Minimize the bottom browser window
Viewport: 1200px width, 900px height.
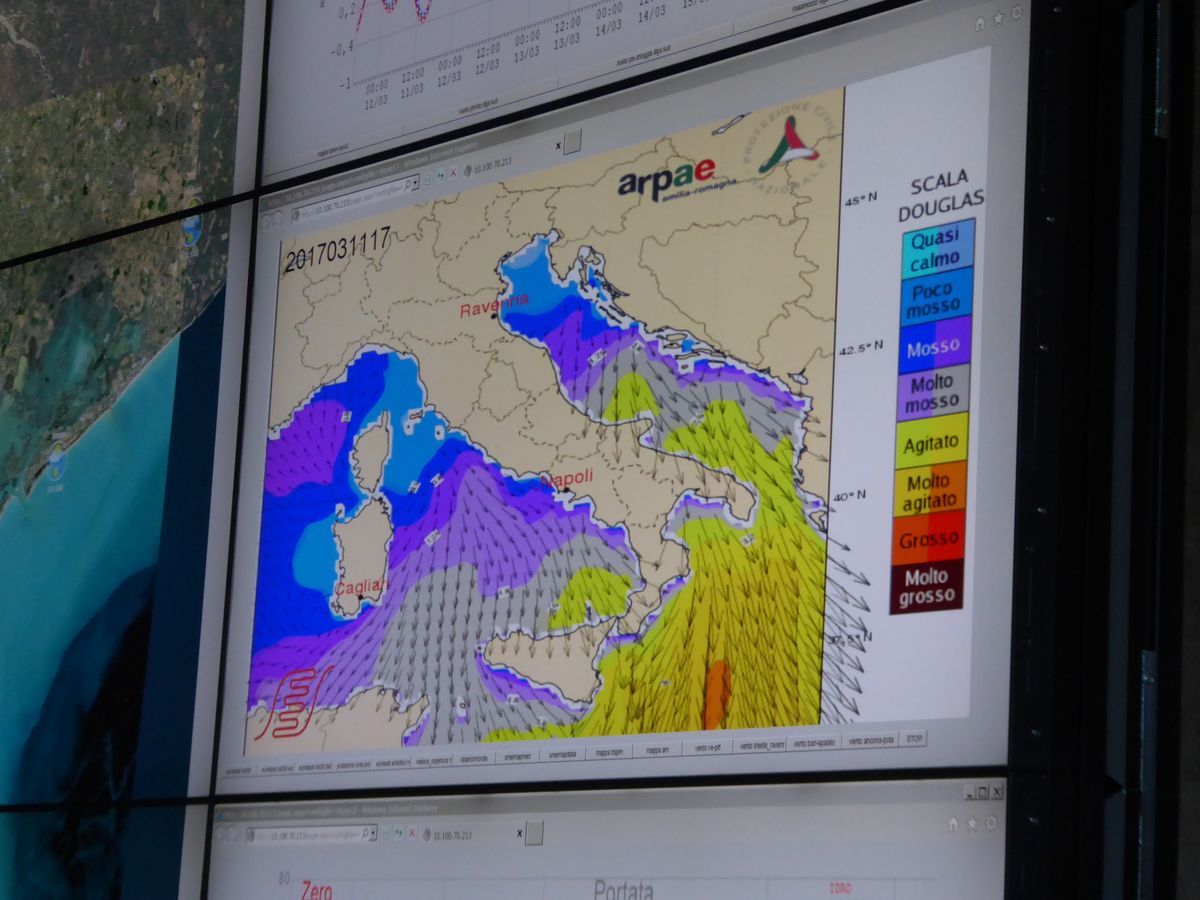[970, 792]
